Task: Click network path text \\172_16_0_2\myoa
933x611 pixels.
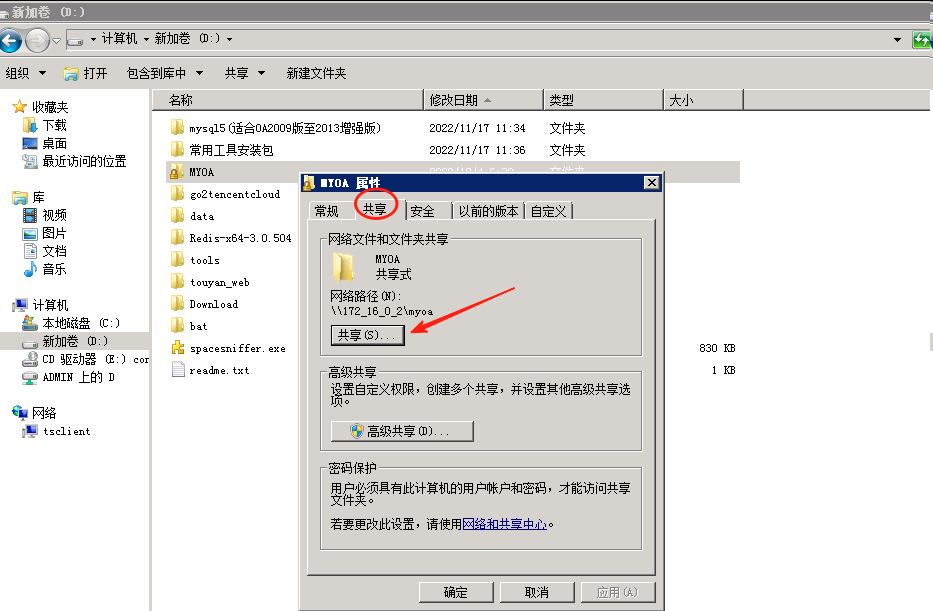Action: pos(381,311)
